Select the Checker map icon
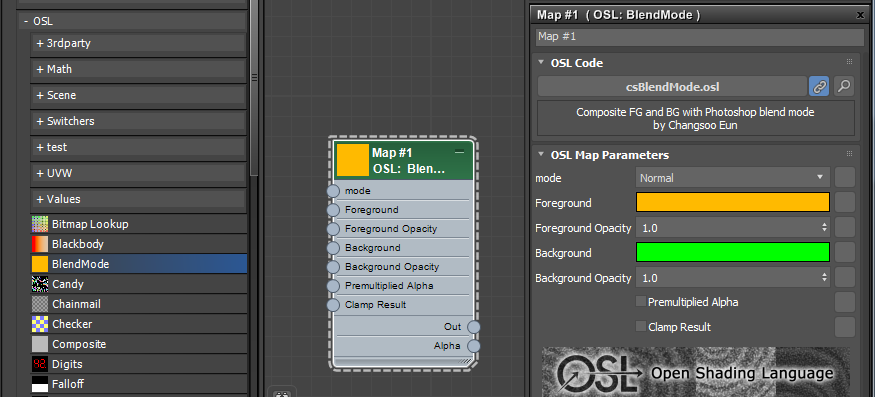This screenshot has height=397, width=875. click(x=40, y=324)
